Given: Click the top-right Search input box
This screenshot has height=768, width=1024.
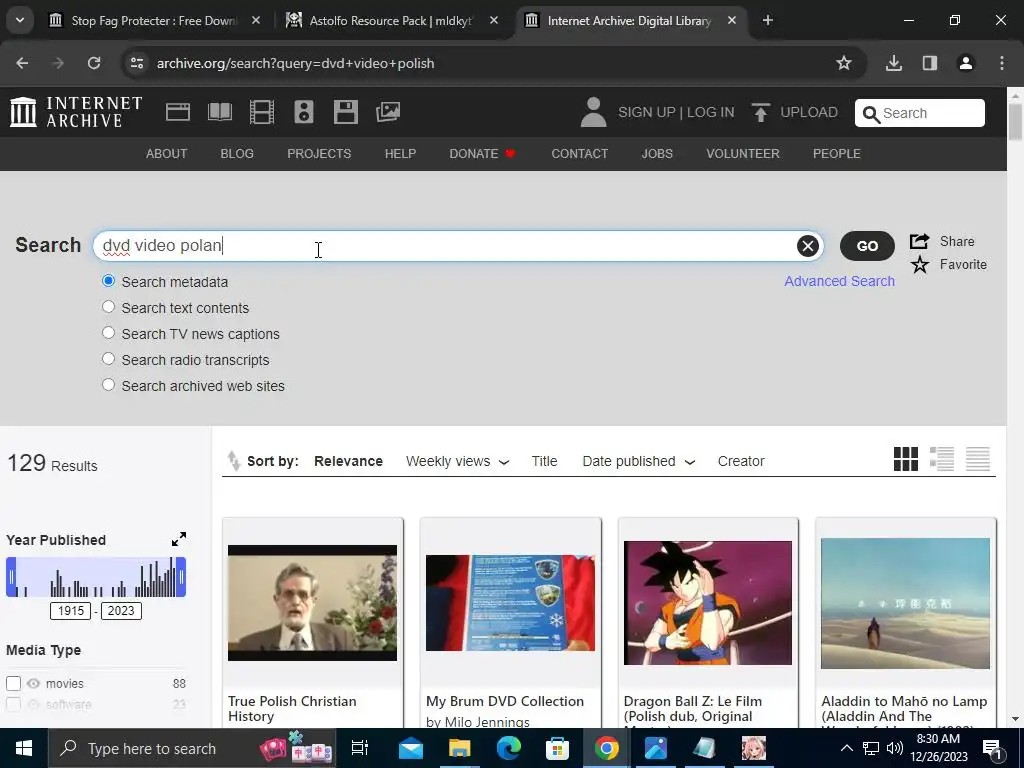Looking at the screenshot, I should pyautogui.click(x=920, y=113).
